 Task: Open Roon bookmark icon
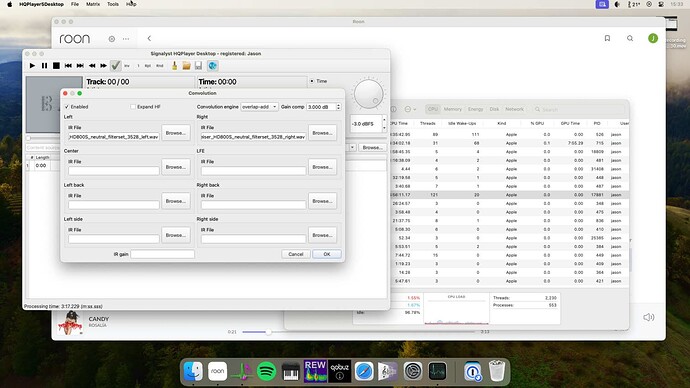(x=607, y=38)
